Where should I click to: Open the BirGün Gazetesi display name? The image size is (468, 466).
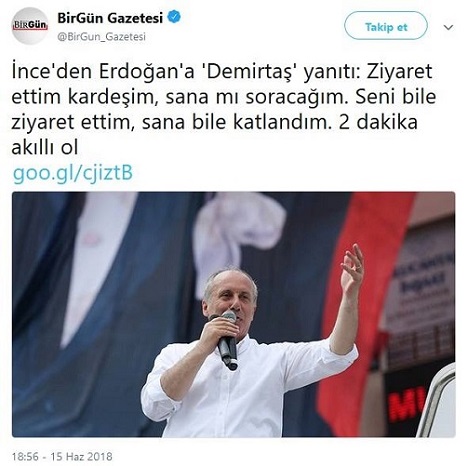coord(110,18)
